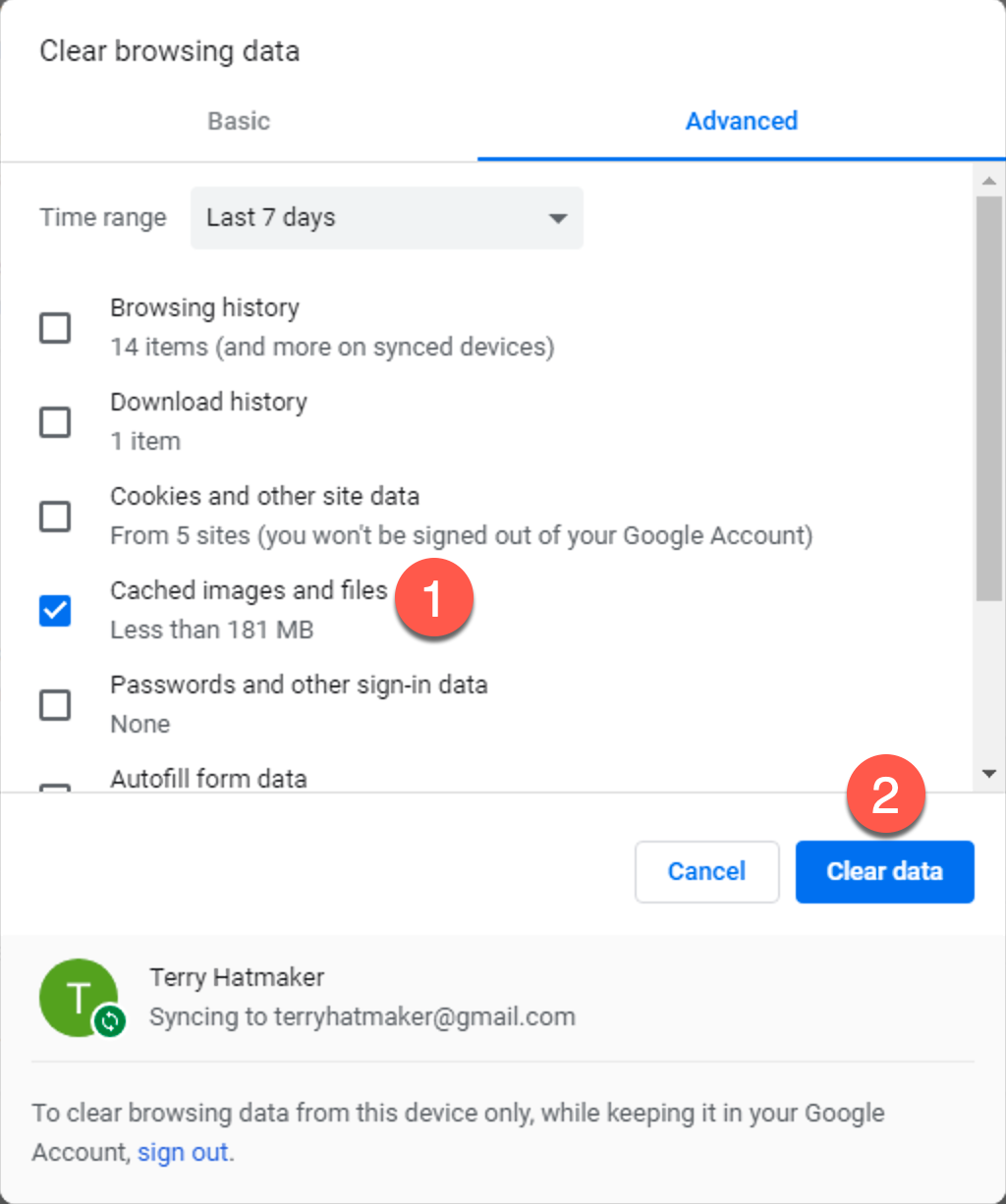Click the vertical scrollbar thumb
The height and width of the screenshot is (1204, 1006).
coord(988,393)
